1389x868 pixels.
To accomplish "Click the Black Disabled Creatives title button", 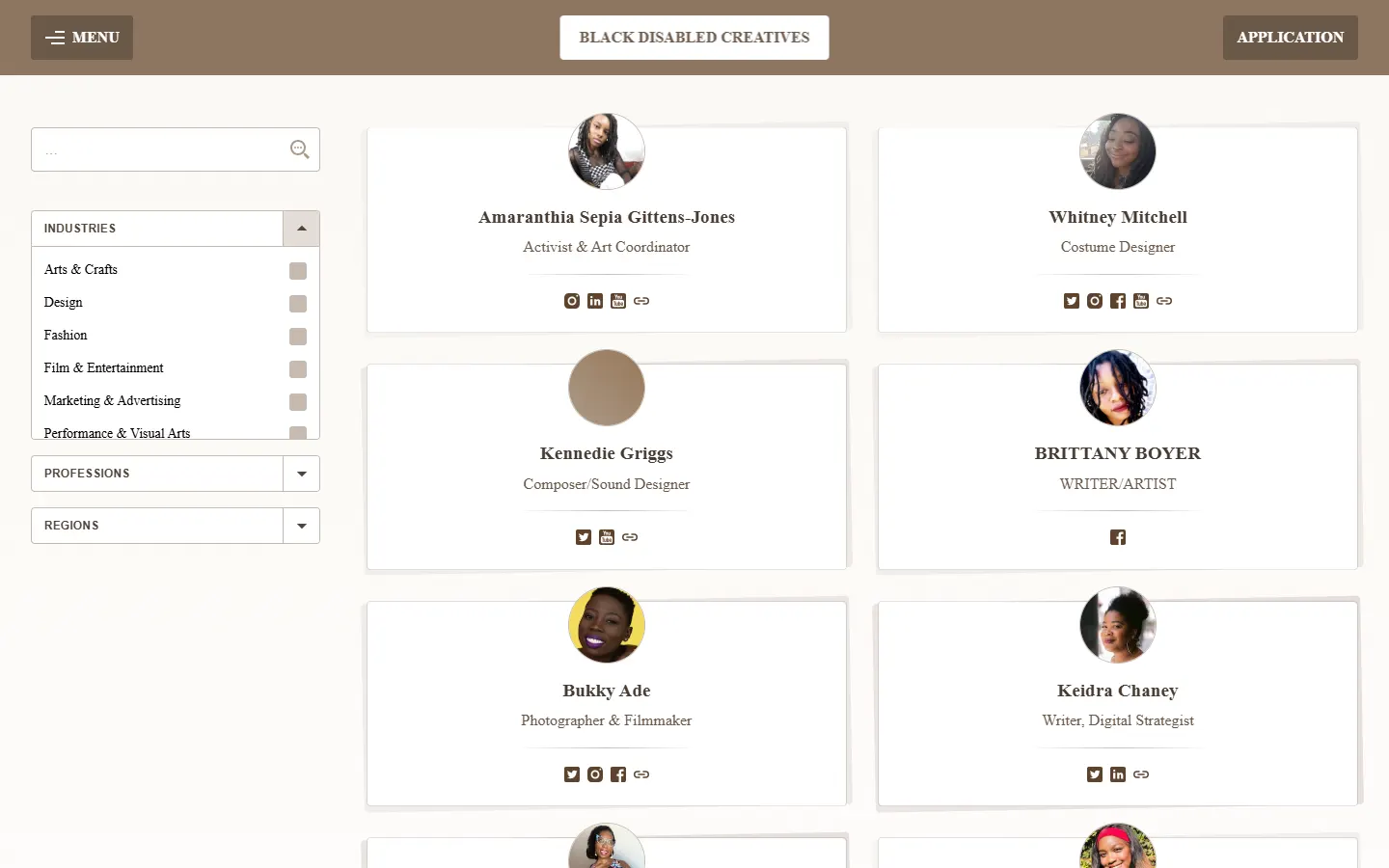I will coord(694,38).
